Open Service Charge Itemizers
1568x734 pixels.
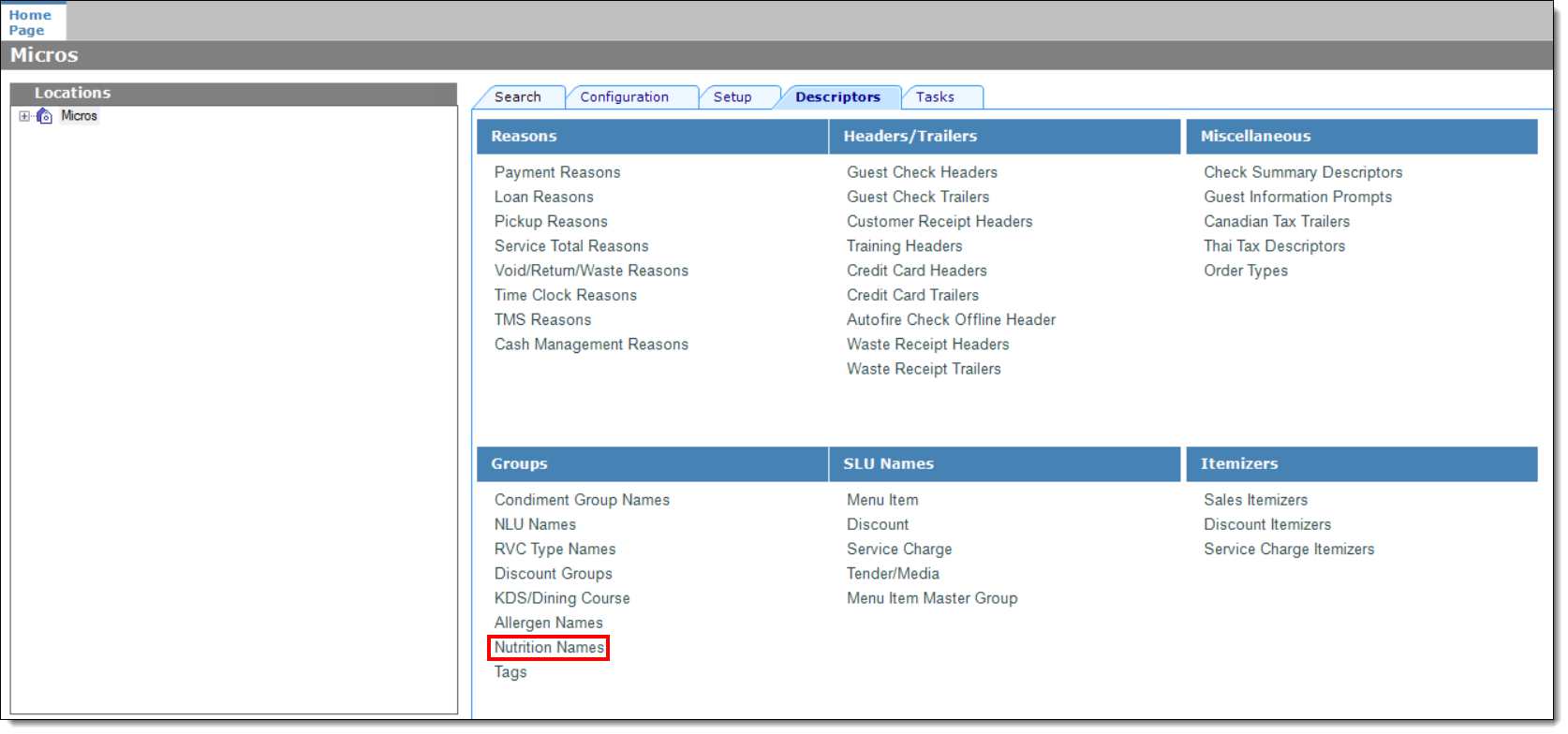(1289, 549)
